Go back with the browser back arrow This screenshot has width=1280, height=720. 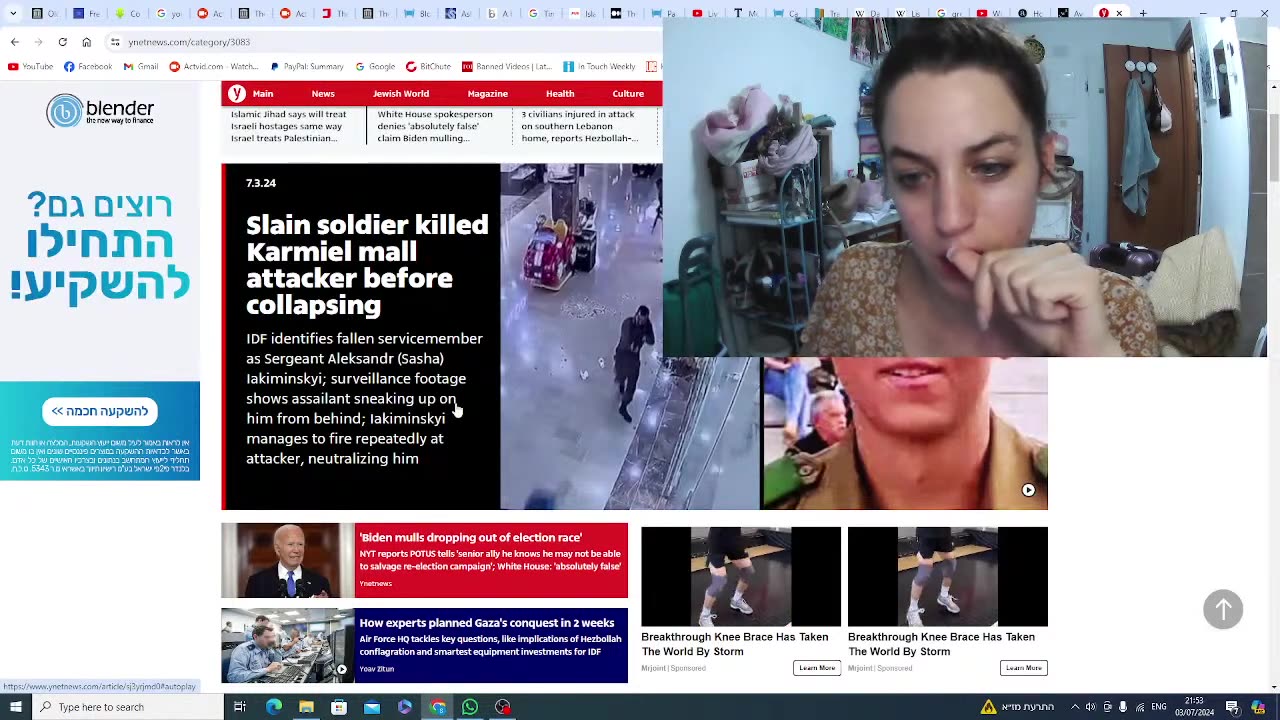point(15,42)
